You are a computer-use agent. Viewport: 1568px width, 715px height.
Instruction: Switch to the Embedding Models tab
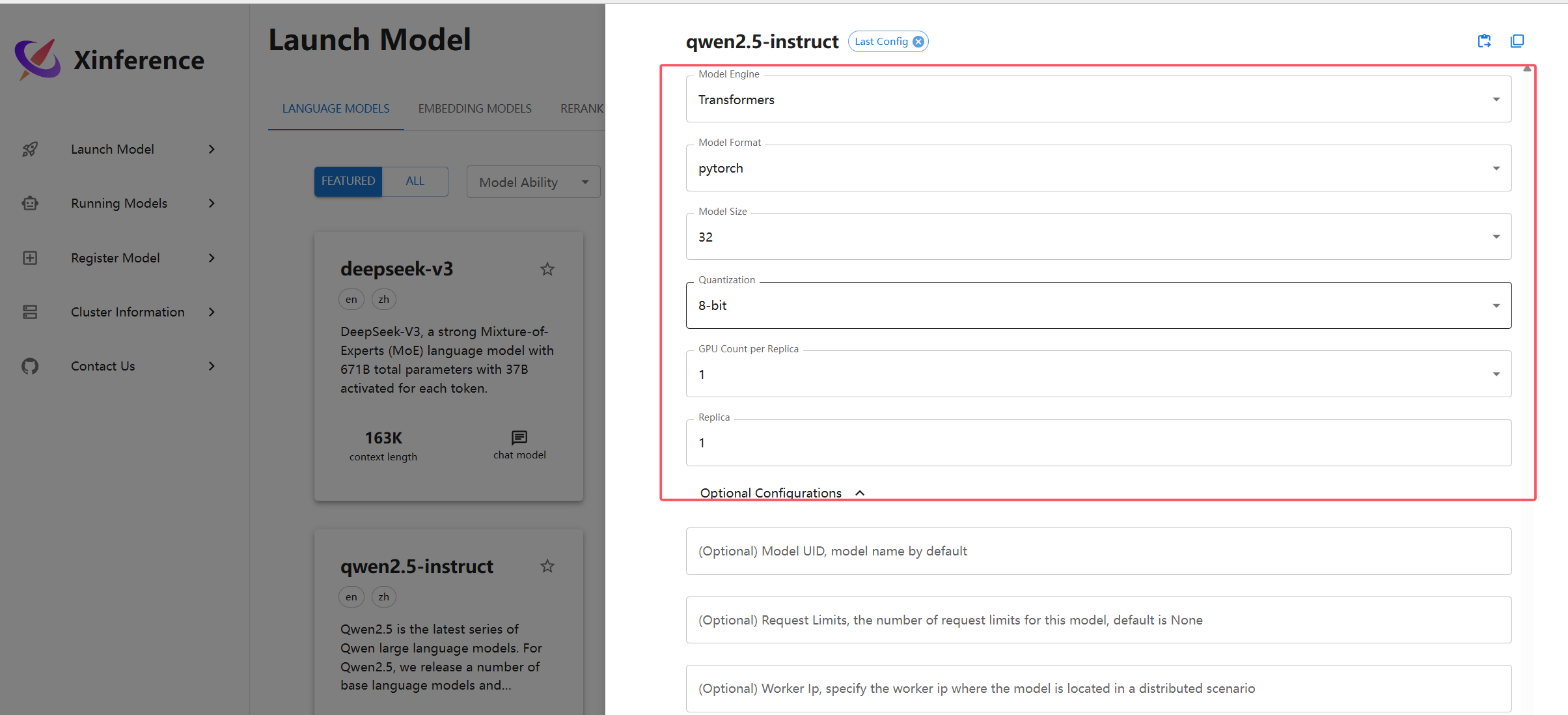click(475, 109)
